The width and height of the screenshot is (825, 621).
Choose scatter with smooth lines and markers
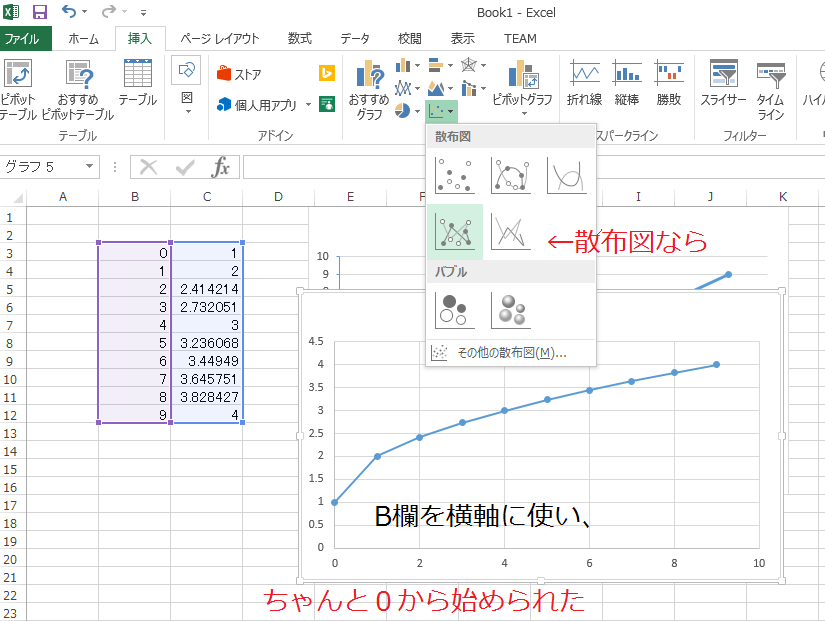pos(510,176)
